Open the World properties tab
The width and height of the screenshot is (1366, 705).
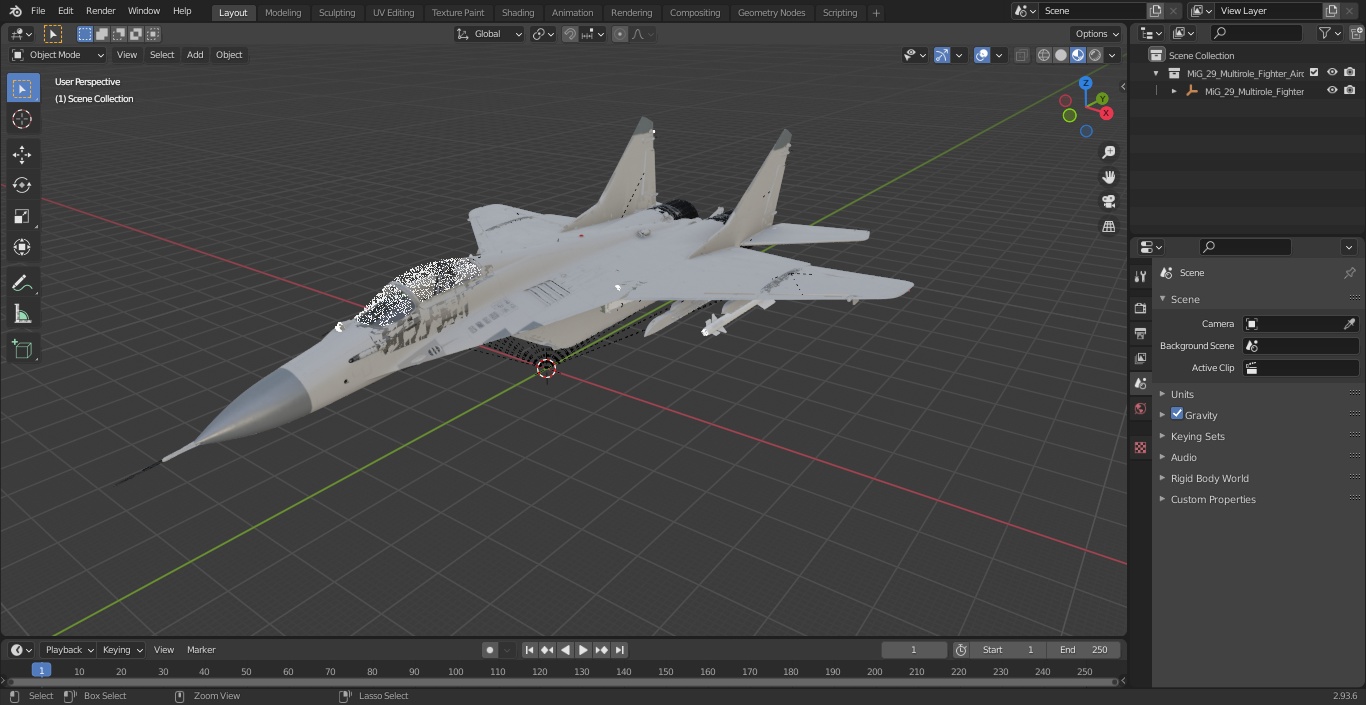click(1140, 408)
